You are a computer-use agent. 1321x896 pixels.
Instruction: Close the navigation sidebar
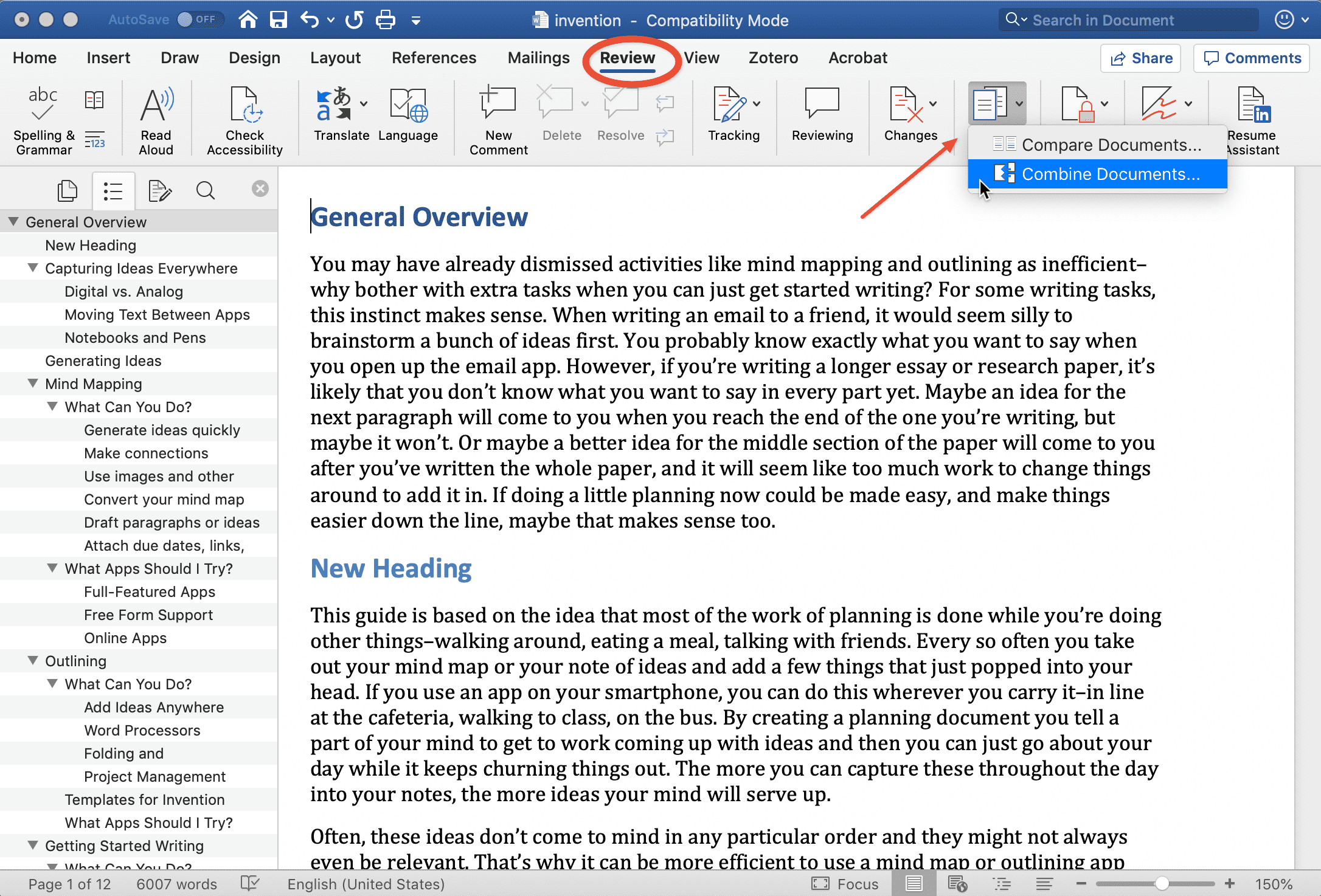click(260, 188)
